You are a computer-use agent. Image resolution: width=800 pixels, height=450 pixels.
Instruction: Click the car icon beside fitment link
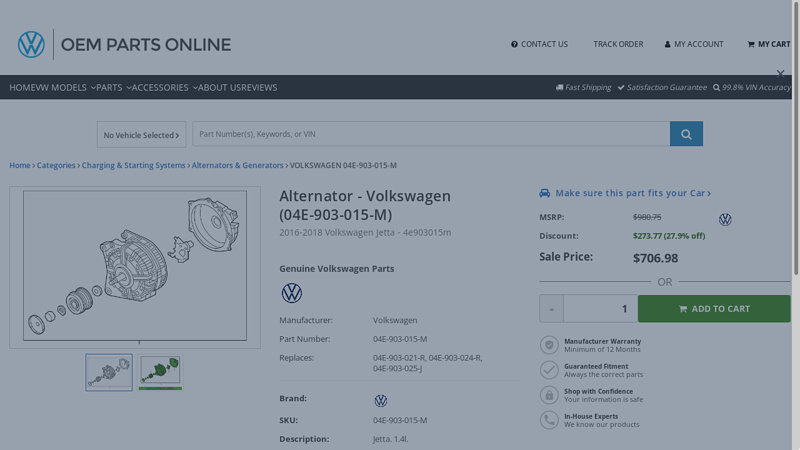[x=544, y=193]
